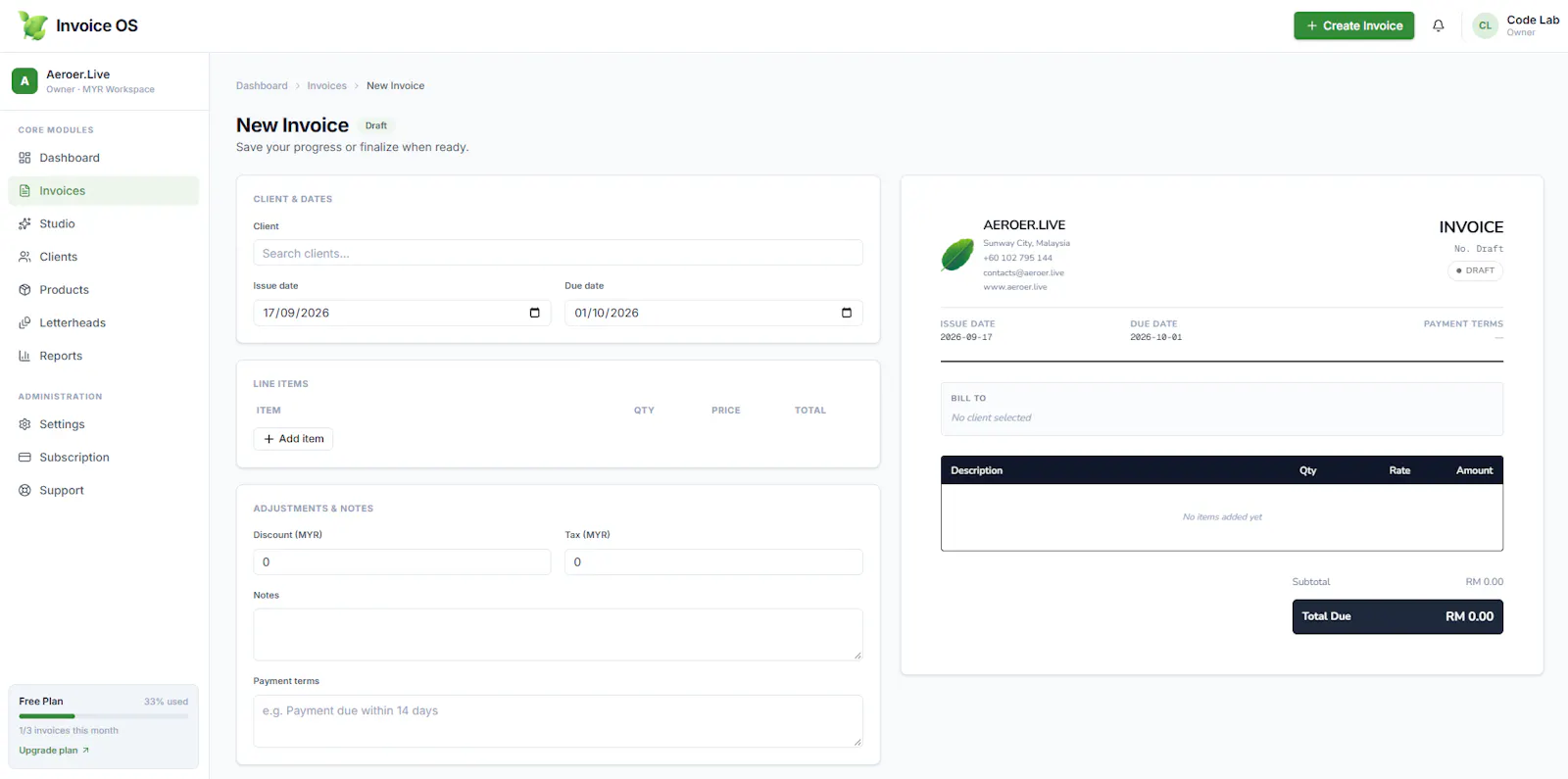Click the Payment terms text area
This screenshot has width=1568, height=779.
pos(558,721)
